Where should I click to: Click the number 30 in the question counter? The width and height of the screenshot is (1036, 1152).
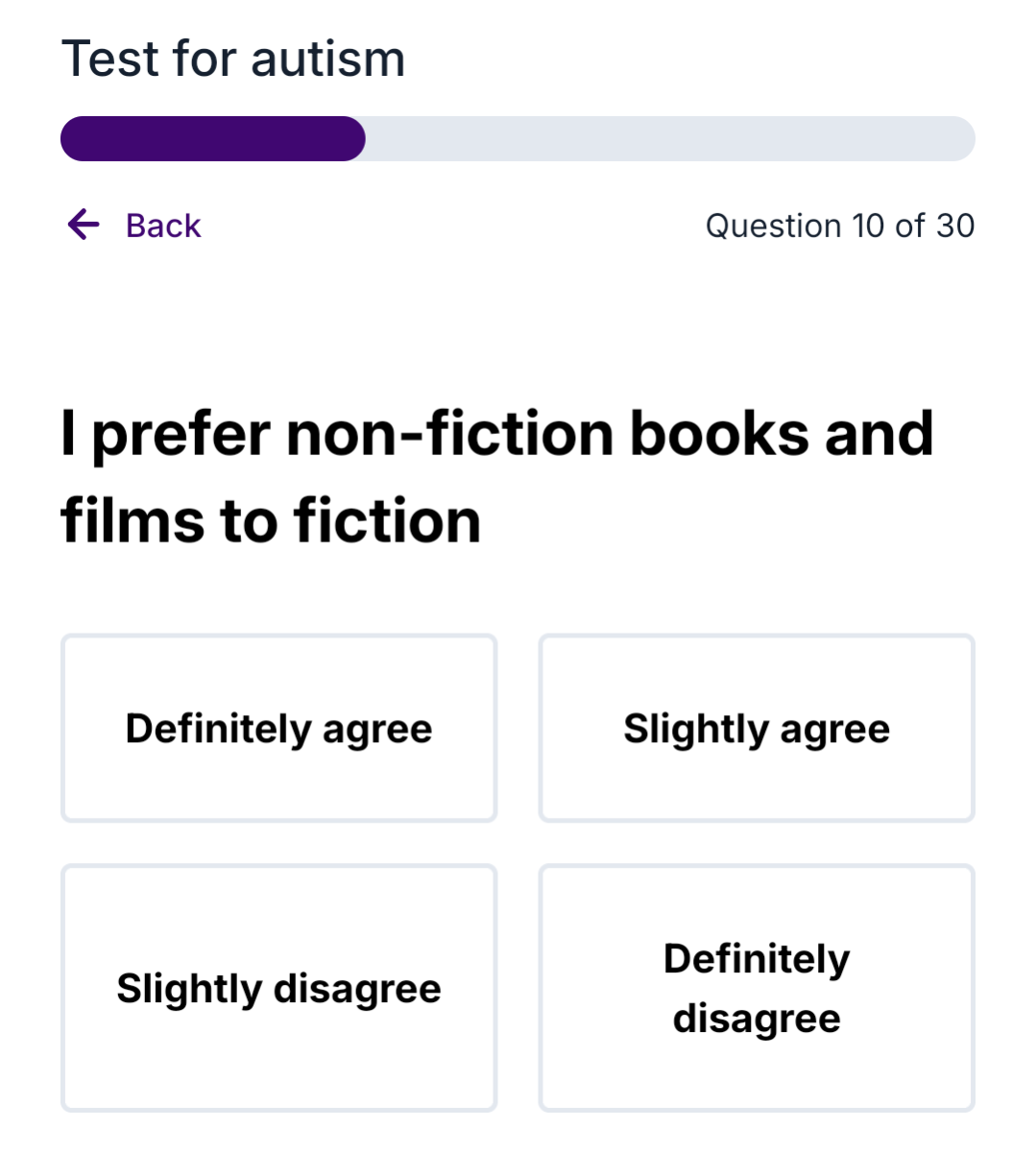955,226
